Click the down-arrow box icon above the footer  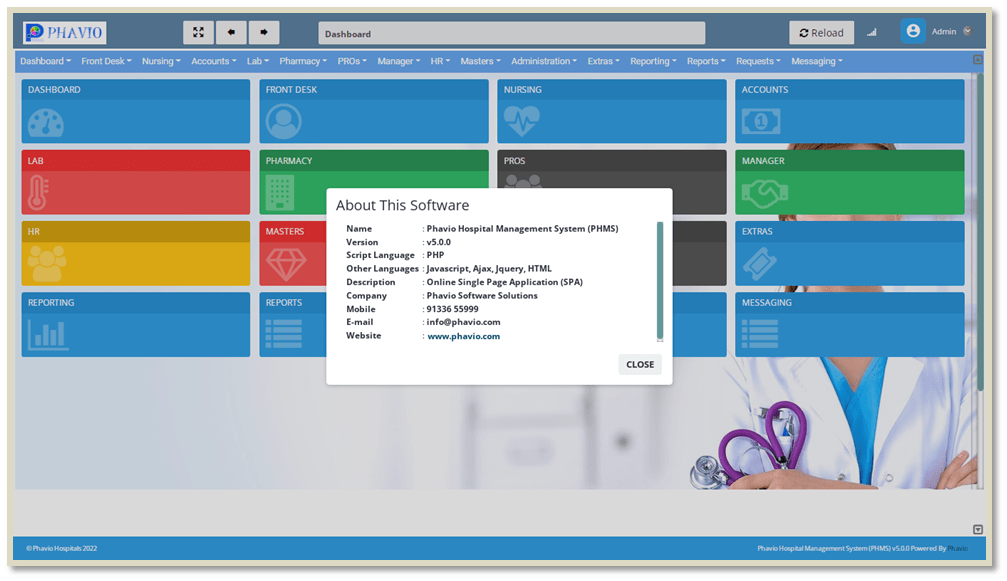click(977, 530)
